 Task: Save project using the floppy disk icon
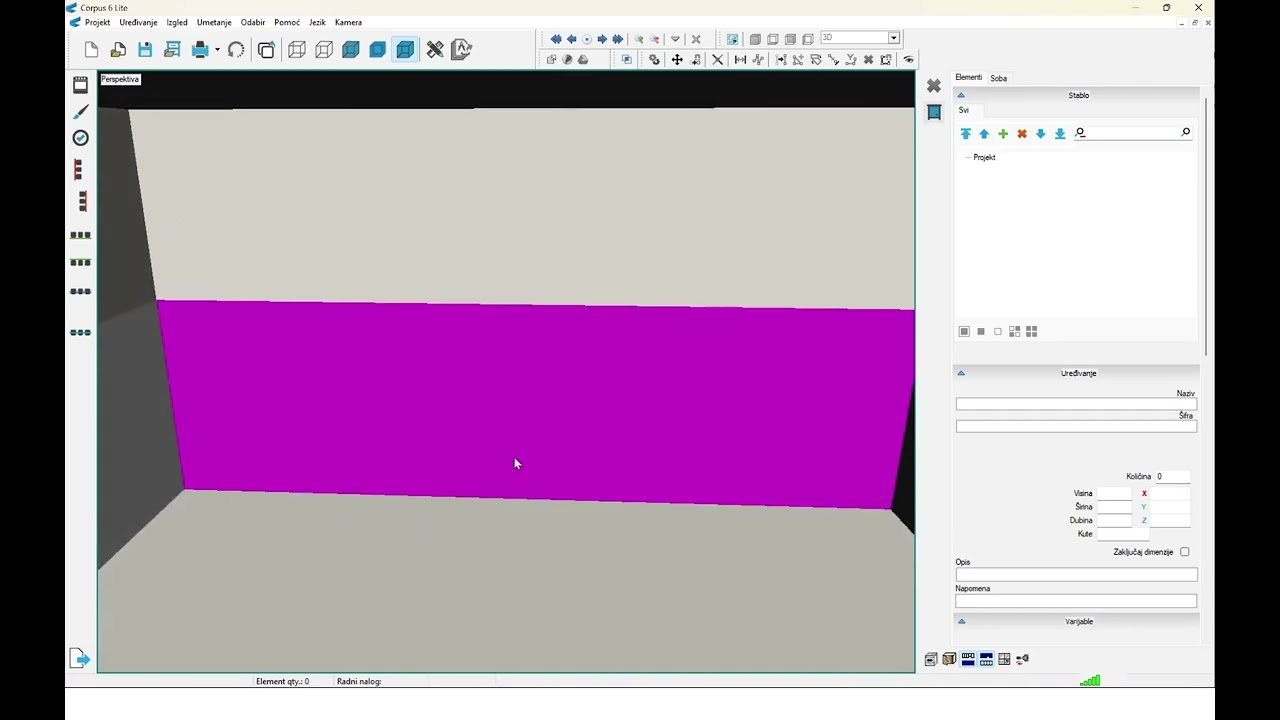click(x=145, y=50)
